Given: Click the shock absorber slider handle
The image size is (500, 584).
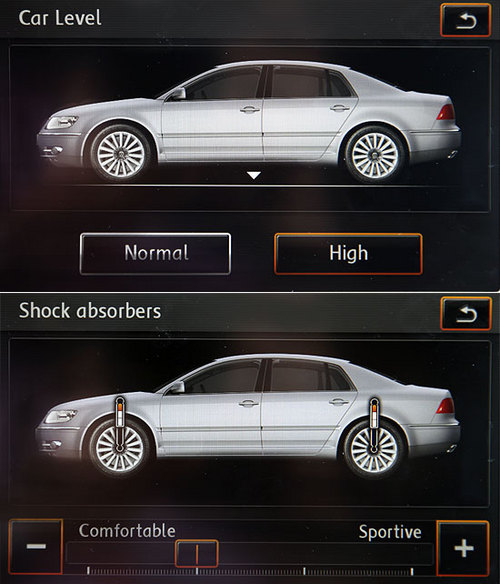Looking at the screenshot, I should point(197,553).
